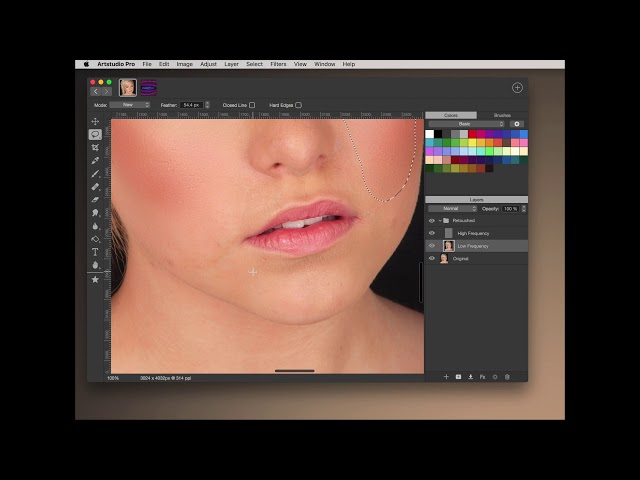This screenshot has width=640, height=480.
Task: Open the Help menu
Action: tap(349, 64)
